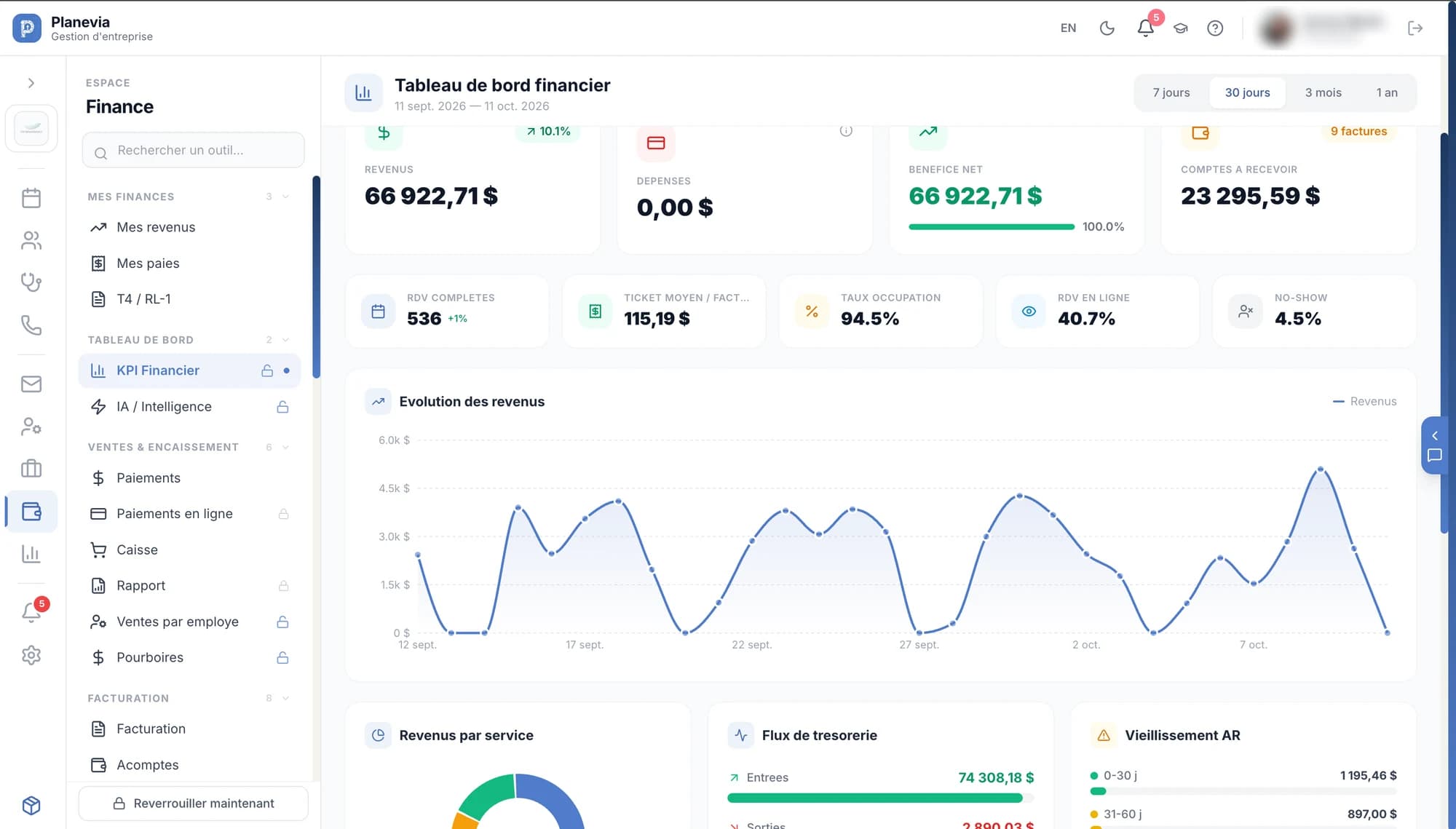Toggle the lock on Pourboires
Viewport: 1456px width, 829px height.
282,658
